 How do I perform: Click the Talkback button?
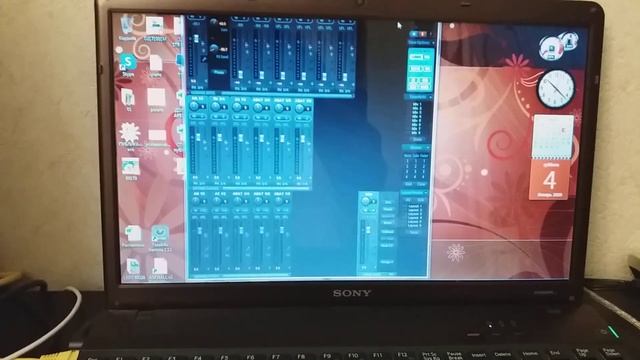tap(387, 231)
